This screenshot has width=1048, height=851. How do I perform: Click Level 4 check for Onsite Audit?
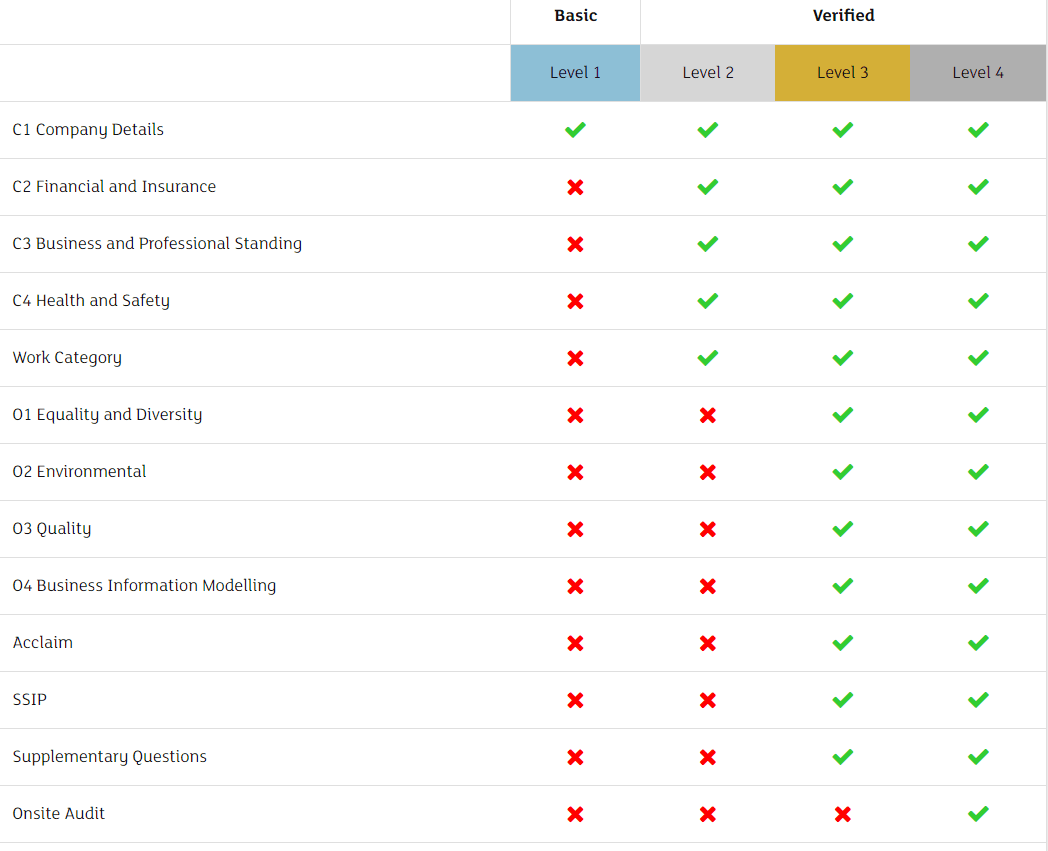pyautogui.click(x=978, y=814)
